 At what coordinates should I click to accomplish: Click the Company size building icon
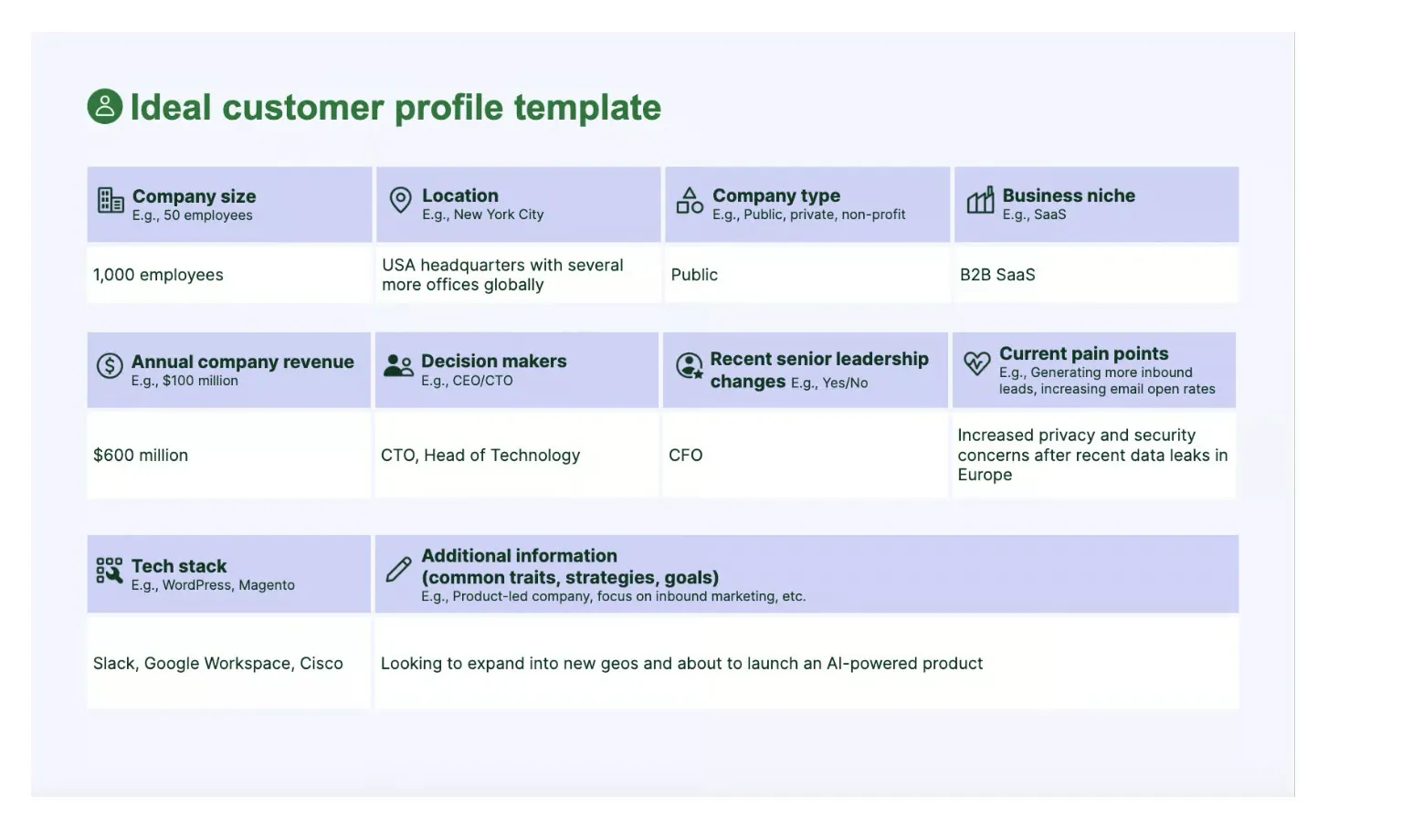[x=111, y=200]
